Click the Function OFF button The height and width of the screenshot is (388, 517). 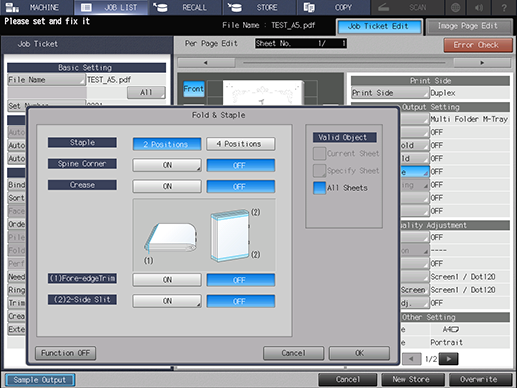click(x=65, y=353)
